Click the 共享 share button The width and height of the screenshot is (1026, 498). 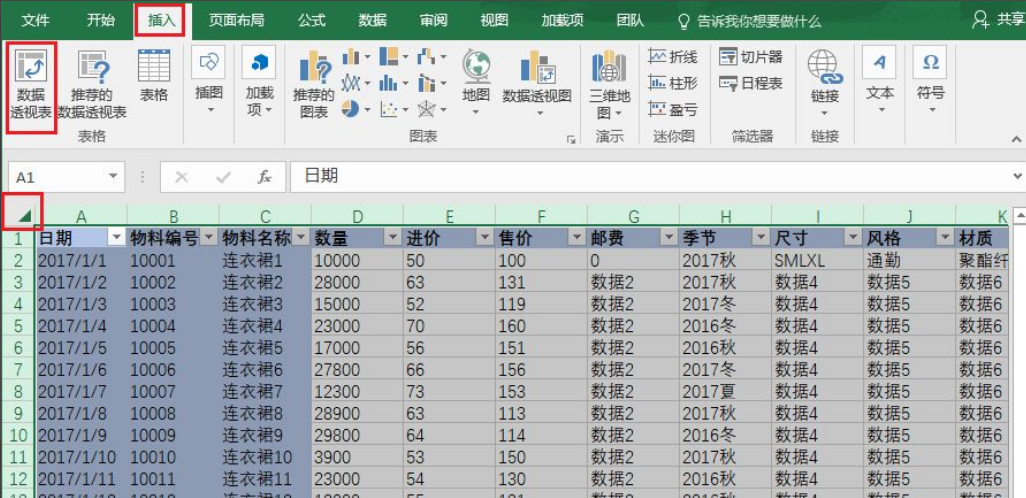(996, 20)
